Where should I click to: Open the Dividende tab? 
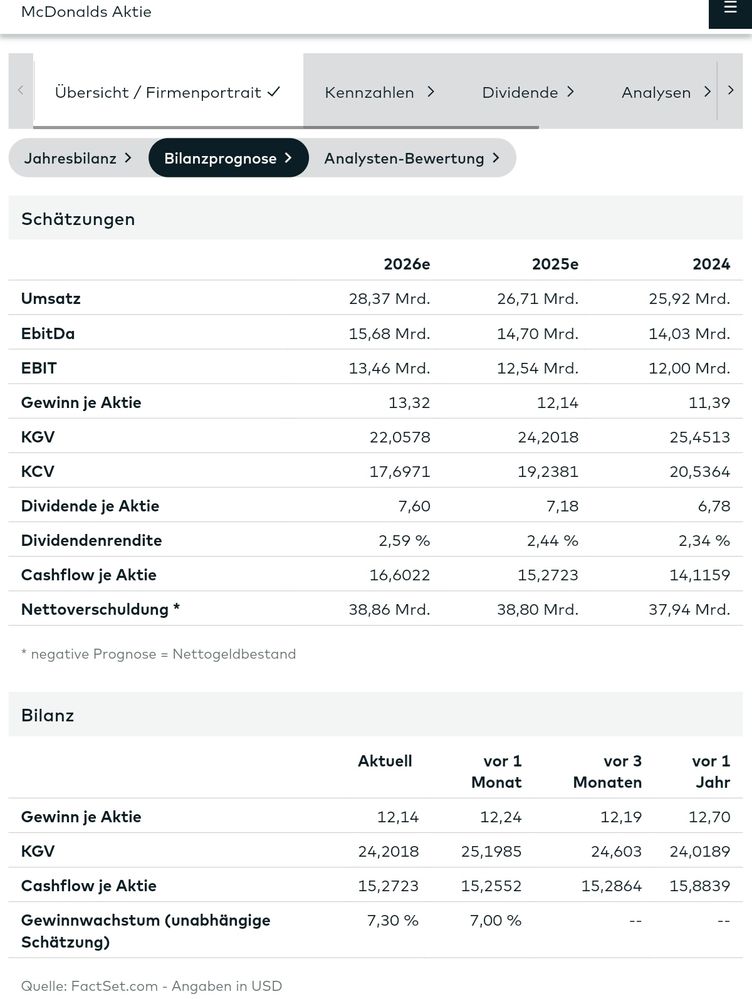click(528, 92)
